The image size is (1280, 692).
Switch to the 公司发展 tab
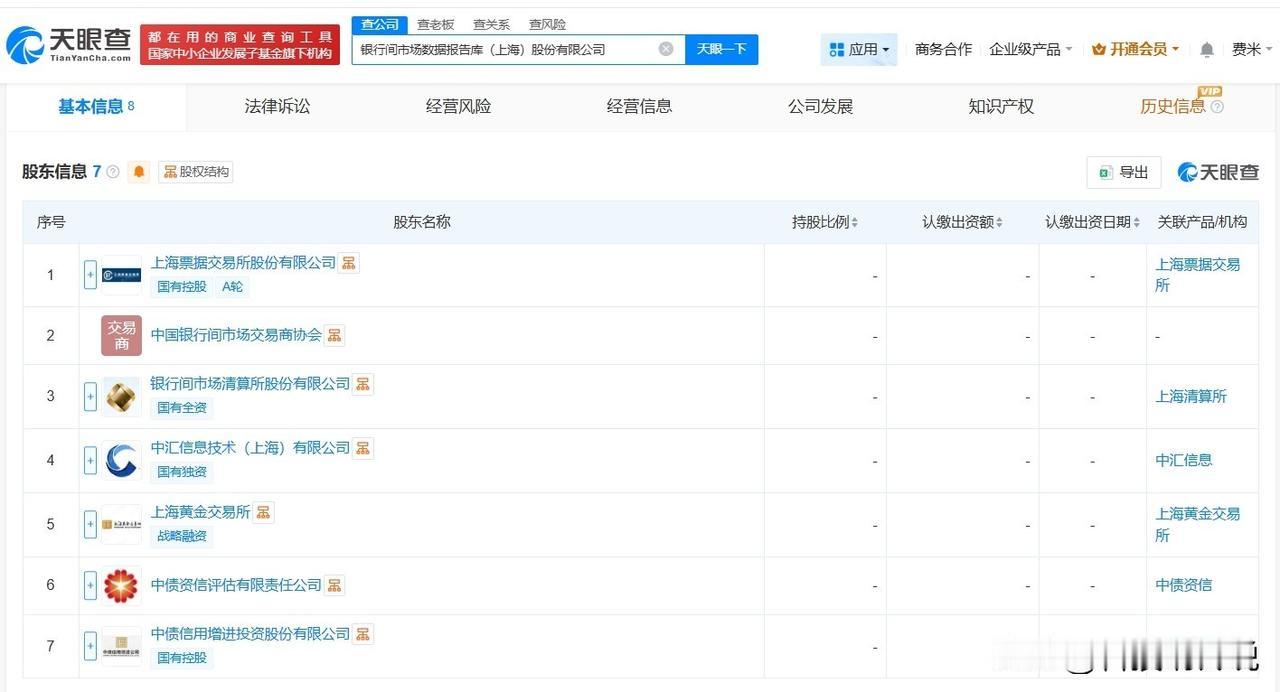pos(820,107)
